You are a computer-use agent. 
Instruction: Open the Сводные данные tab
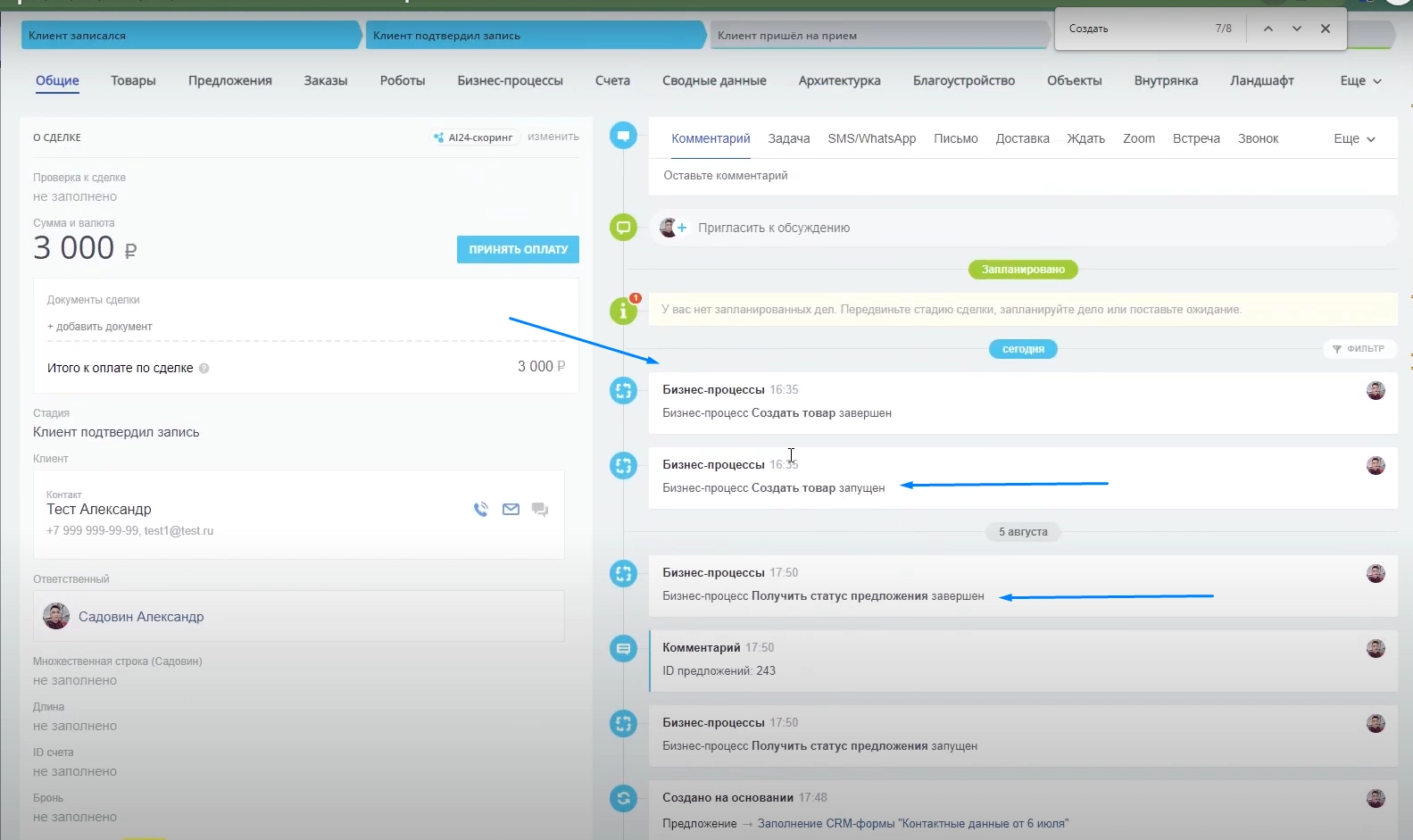[x=714, y=80]
